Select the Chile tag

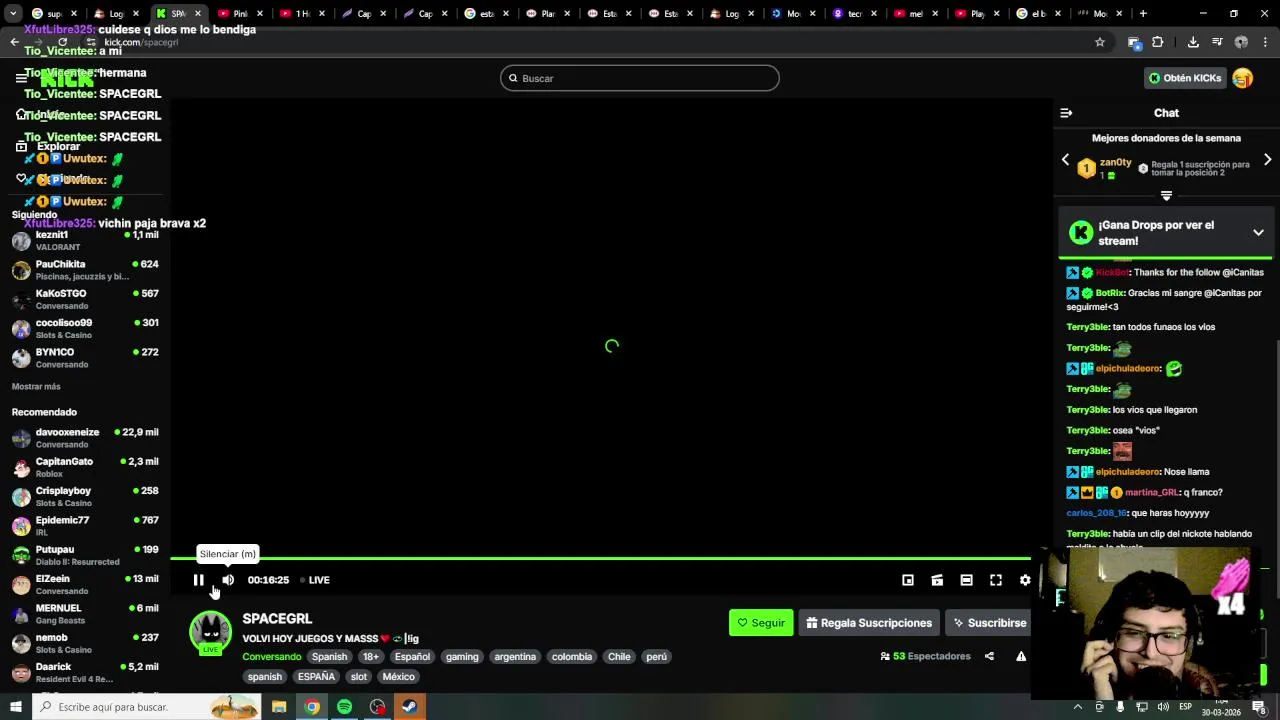620,657
